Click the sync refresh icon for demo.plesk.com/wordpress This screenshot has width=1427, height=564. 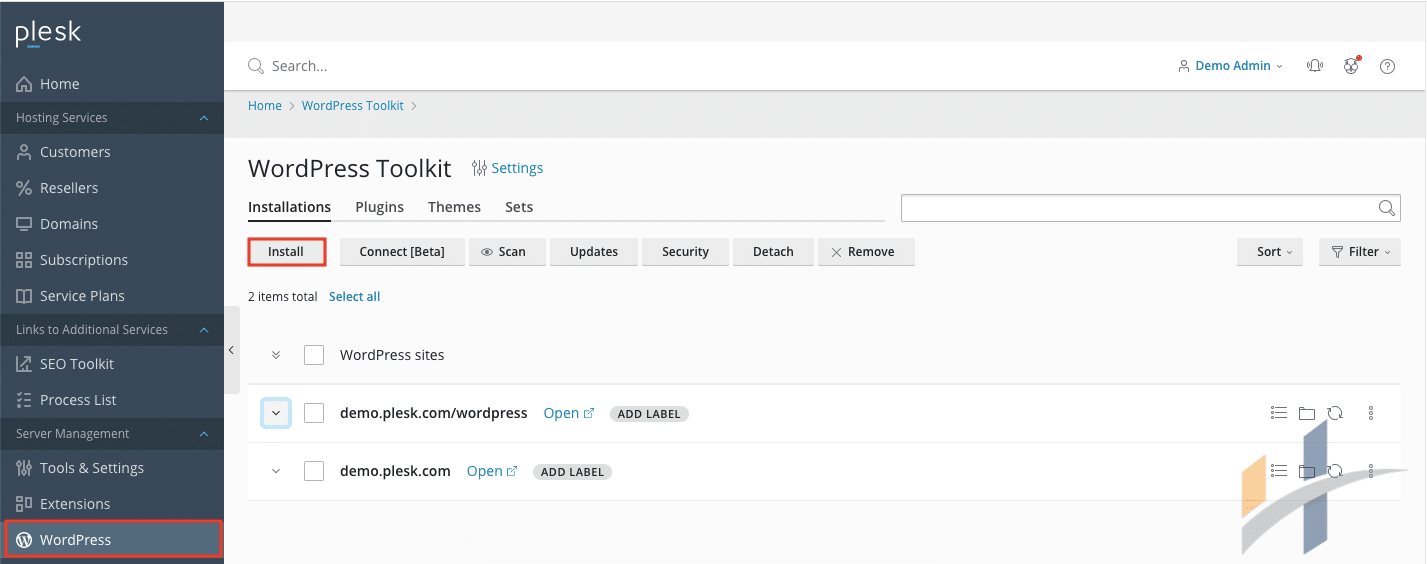tap(1335, 412)
